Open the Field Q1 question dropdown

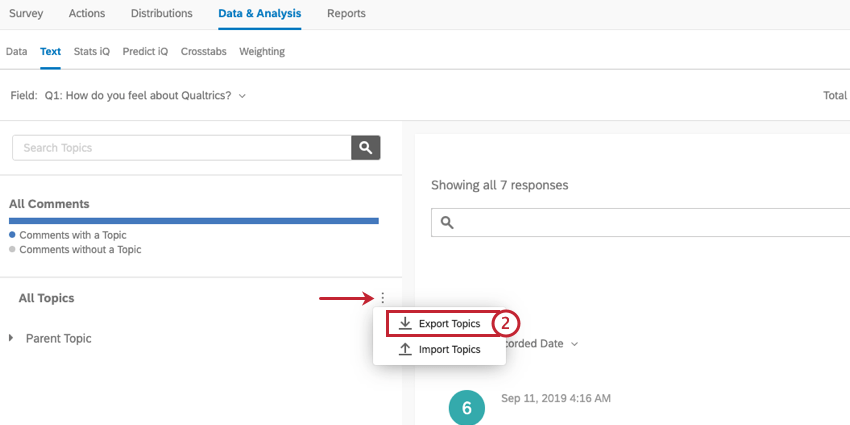click(242, 96)
